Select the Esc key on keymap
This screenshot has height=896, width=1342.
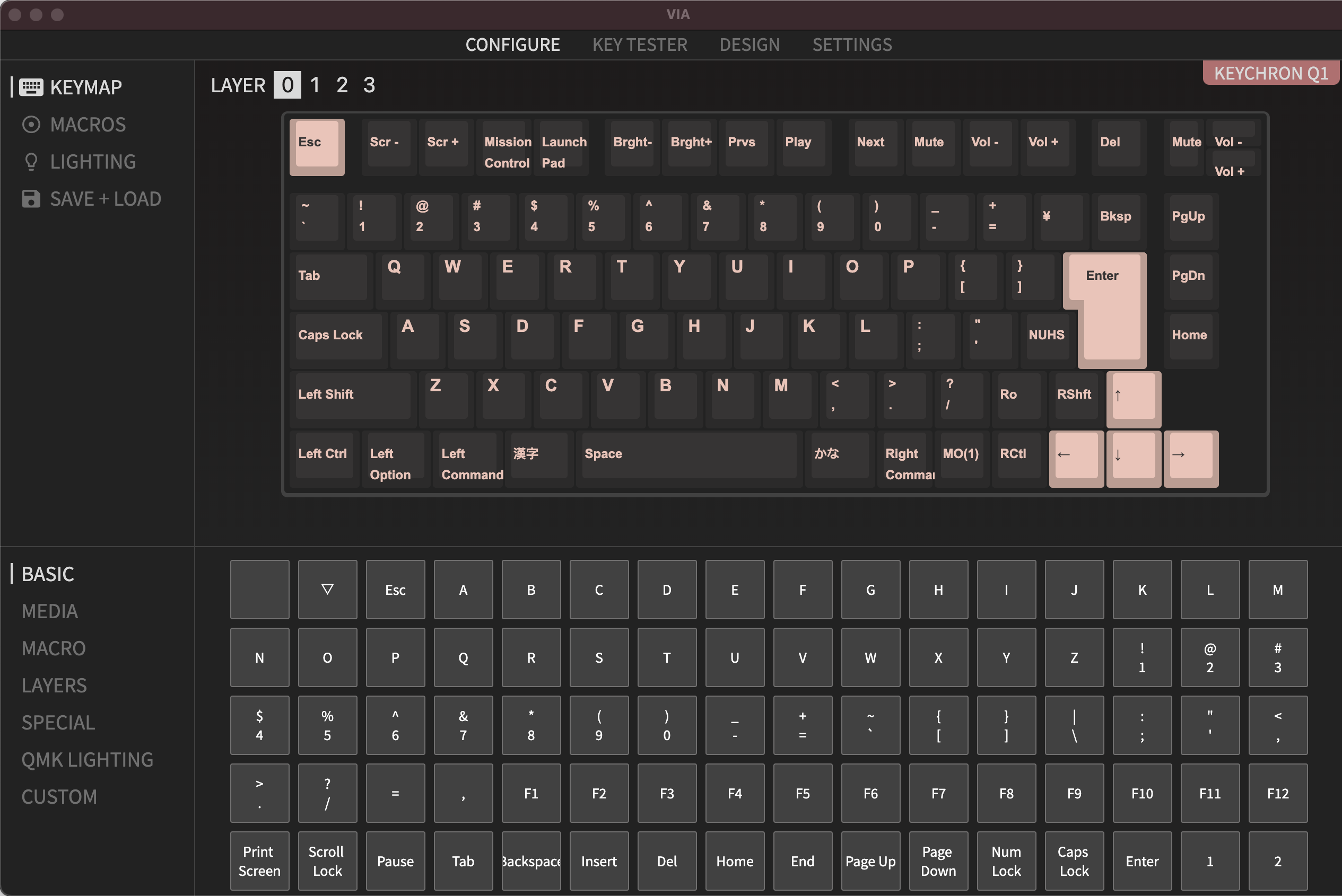[316, 148]
